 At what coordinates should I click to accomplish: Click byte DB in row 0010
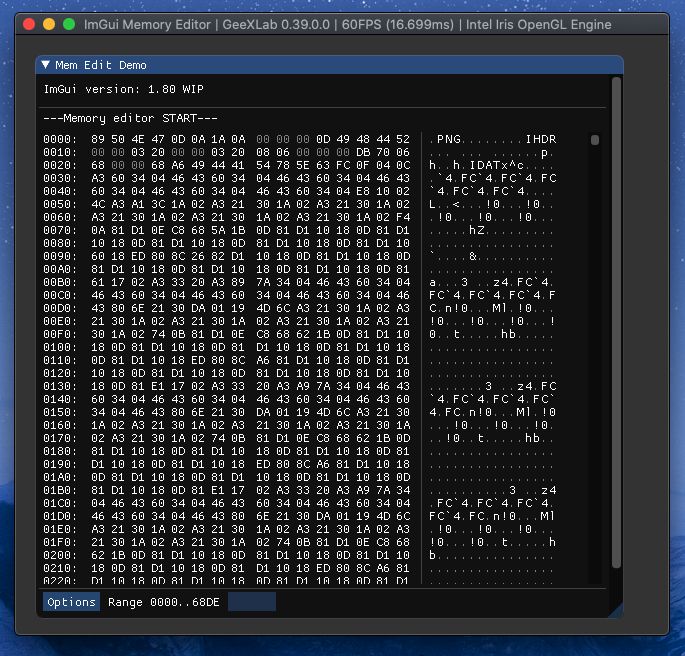(363, 152)
